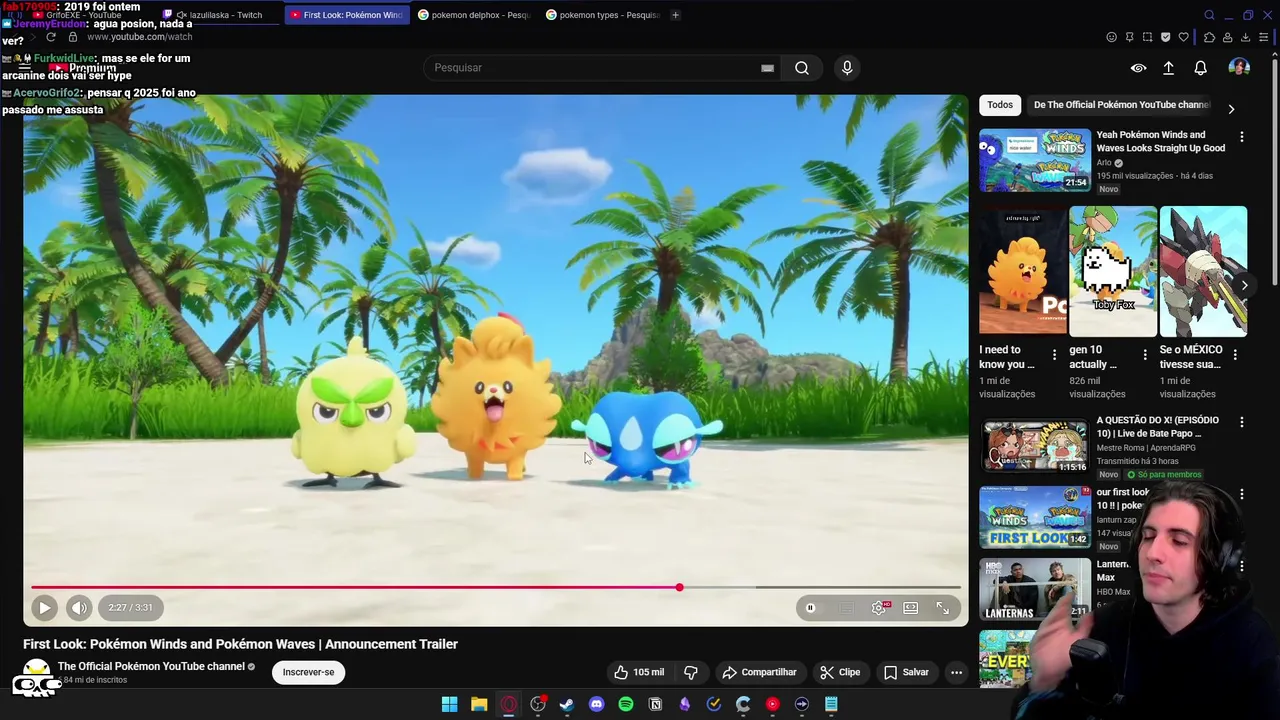This screenshot has height=720, width=1280.
Task: Open the FIRST LOOK 1:42 video thumbnail
Action: pyautogui.click(x=1035, y=517)
